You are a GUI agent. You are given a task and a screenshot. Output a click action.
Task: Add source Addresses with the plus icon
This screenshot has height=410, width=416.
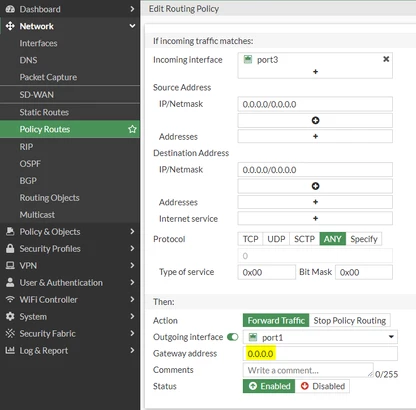tap(315, 136)
